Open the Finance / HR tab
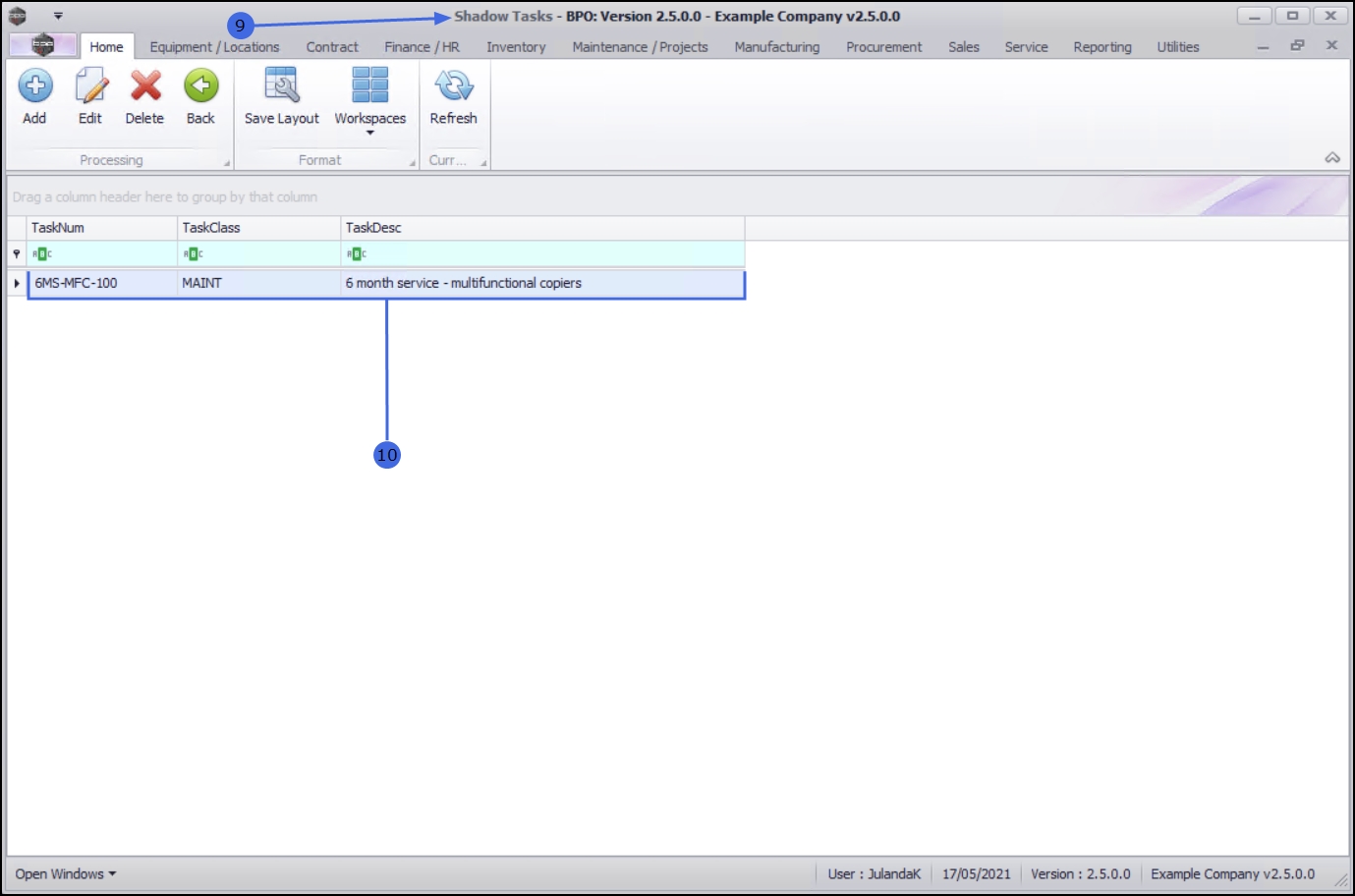1355x896 pixels. (422, 46)
